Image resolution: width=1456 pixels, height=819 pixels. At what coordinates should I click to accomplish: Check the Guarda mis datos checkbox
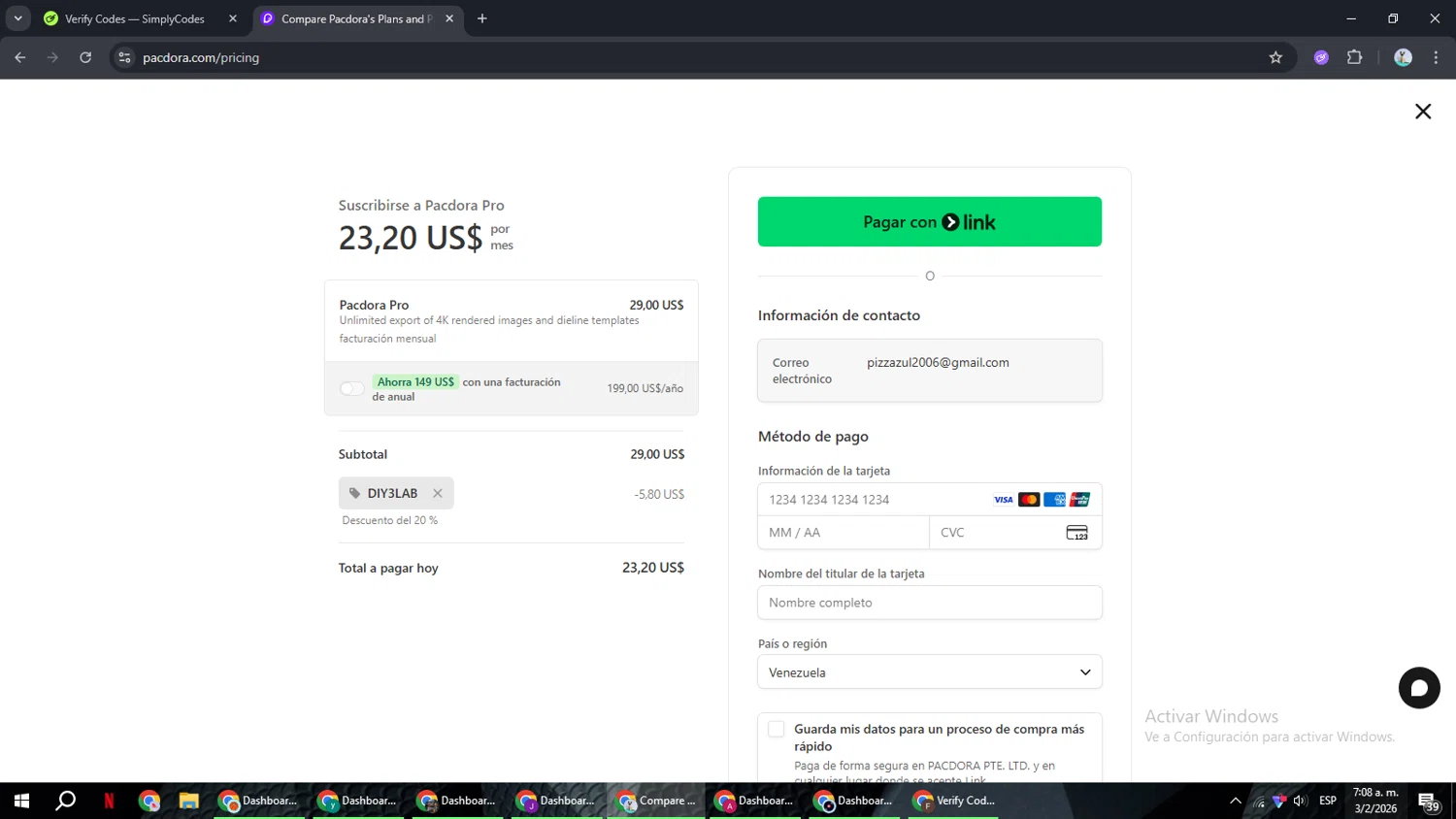tap(777, 729)
